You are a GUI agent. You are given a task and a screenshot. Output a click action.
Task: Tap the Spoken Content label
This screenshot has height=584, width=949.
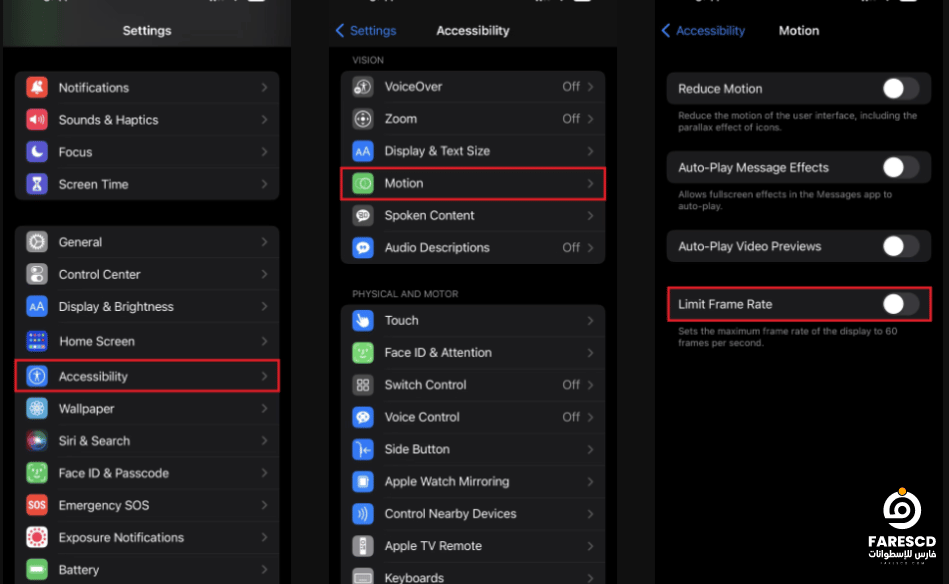click(429, 215)
